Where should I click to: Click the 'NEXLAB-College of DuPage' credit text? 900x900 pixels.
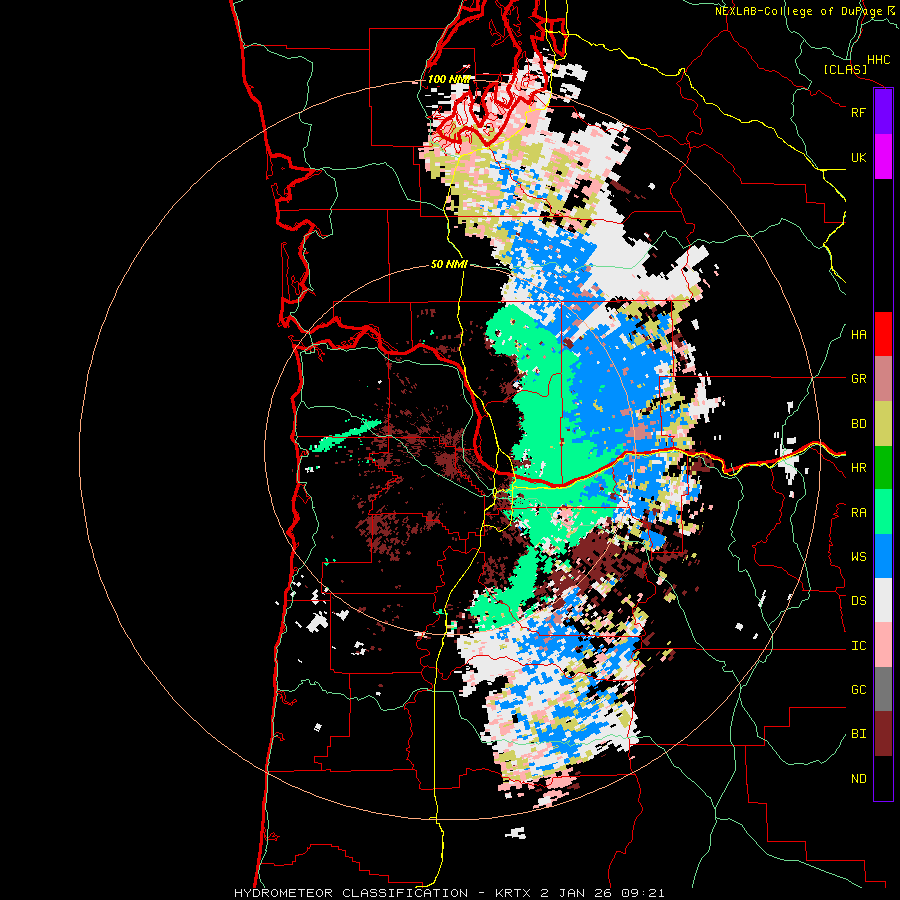click(799, 11)
